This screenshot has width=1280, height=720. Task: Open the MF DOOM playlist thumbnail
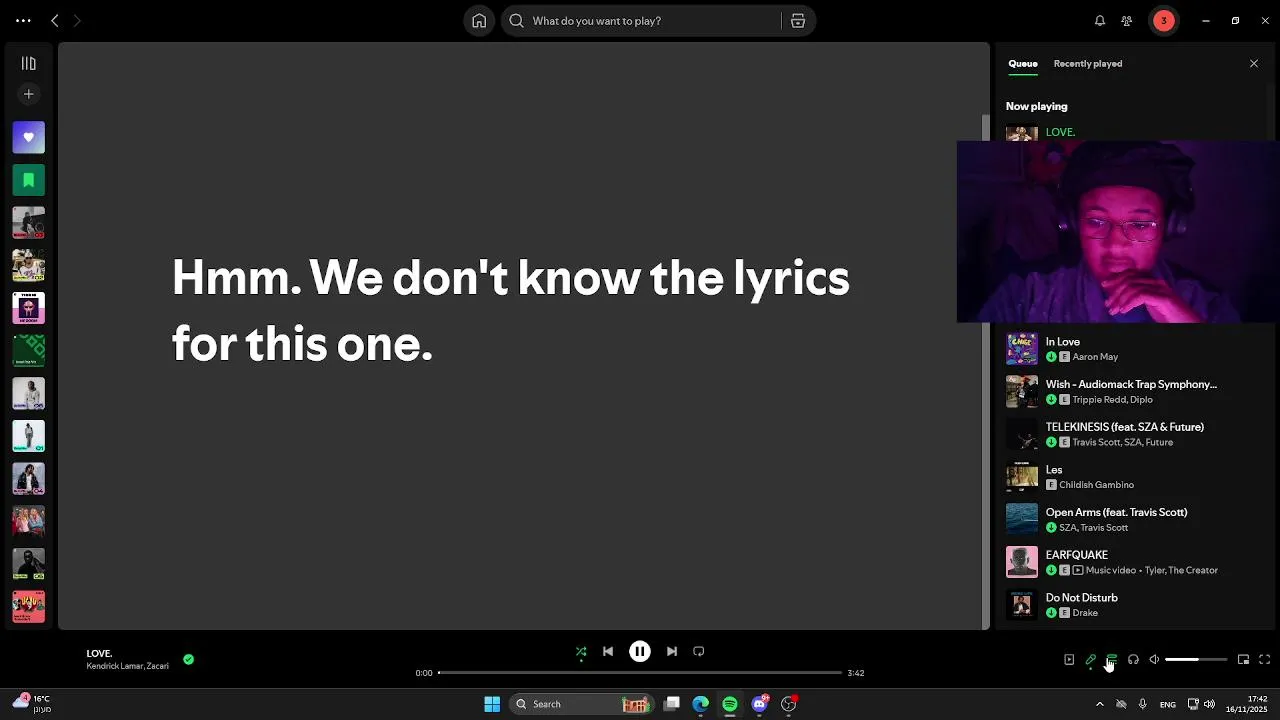tap(28, 308)
